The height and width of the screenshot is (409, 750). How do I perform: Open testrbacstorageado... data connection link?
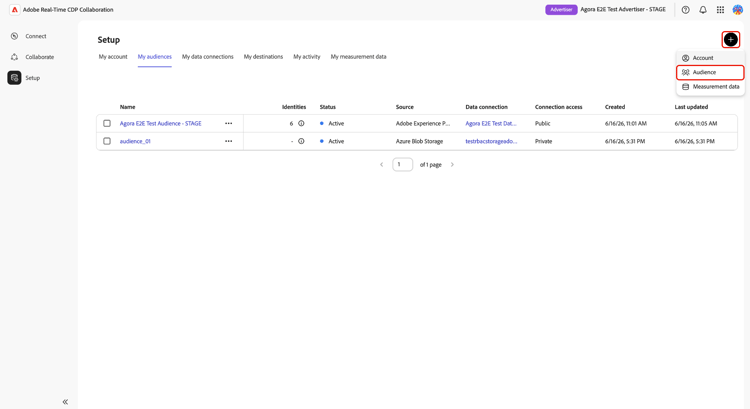pos(491,141)
